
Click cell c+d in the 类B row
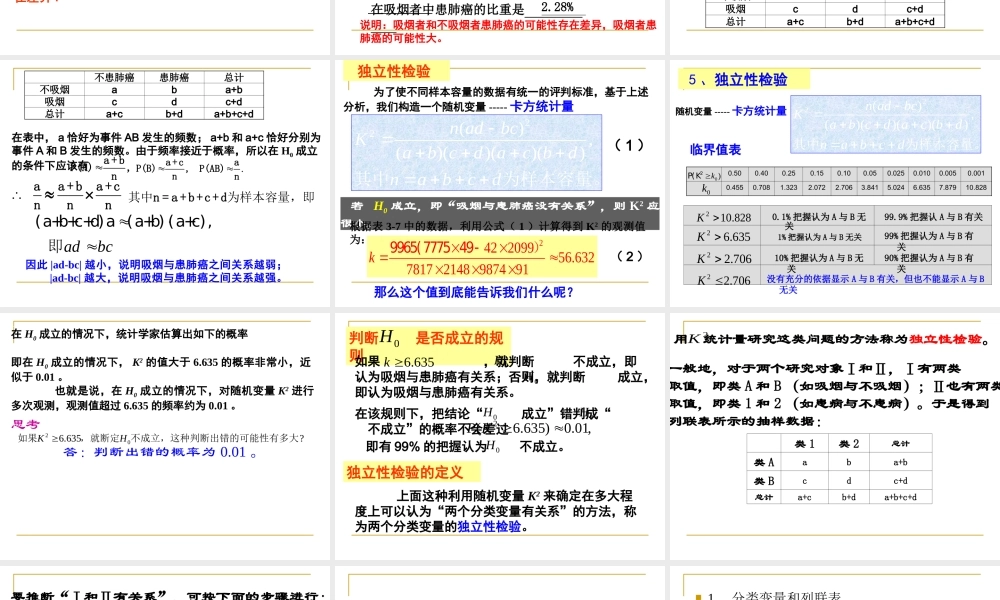tap(900, 481)
